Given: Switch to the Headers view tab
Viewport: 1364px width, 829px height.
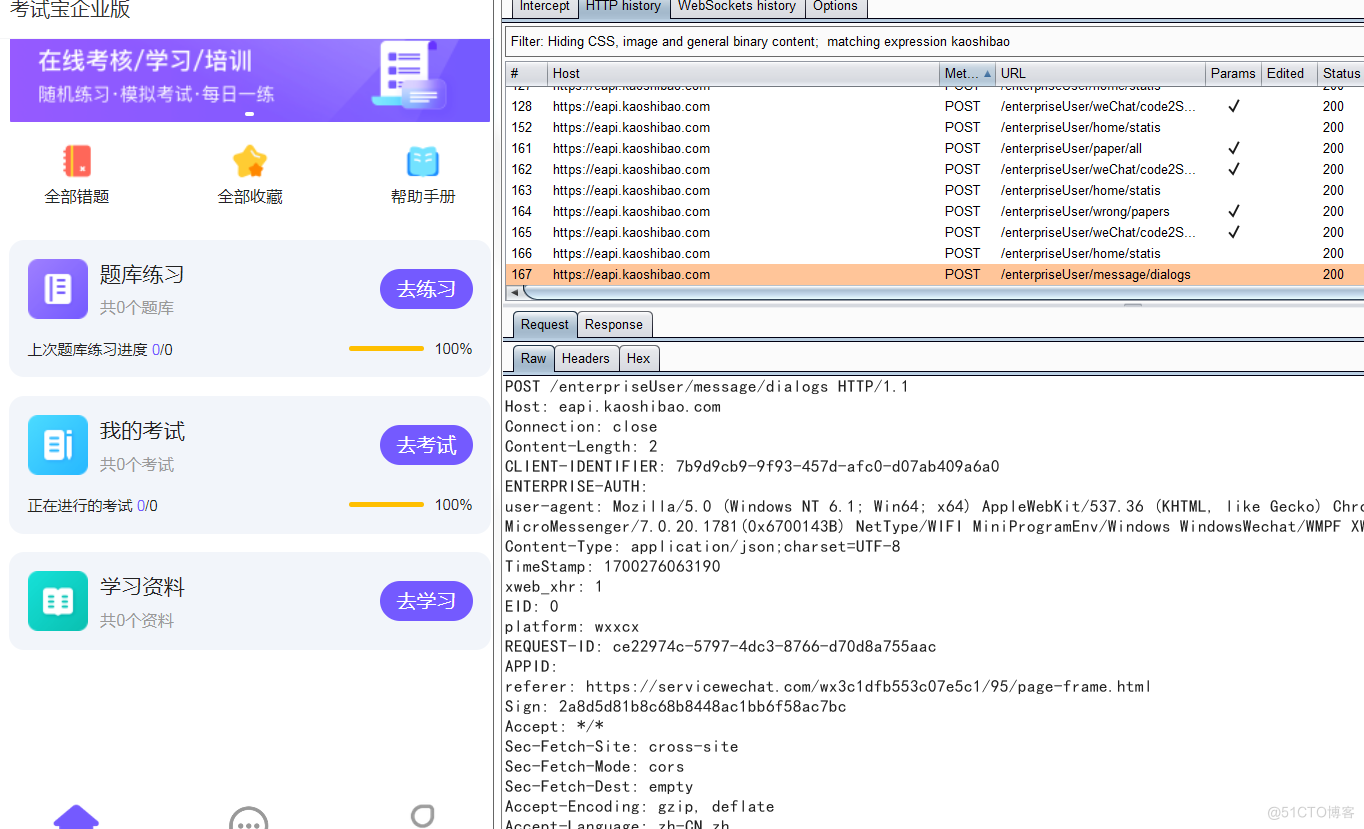Looking at the screenshot, I should click(586, 358).
